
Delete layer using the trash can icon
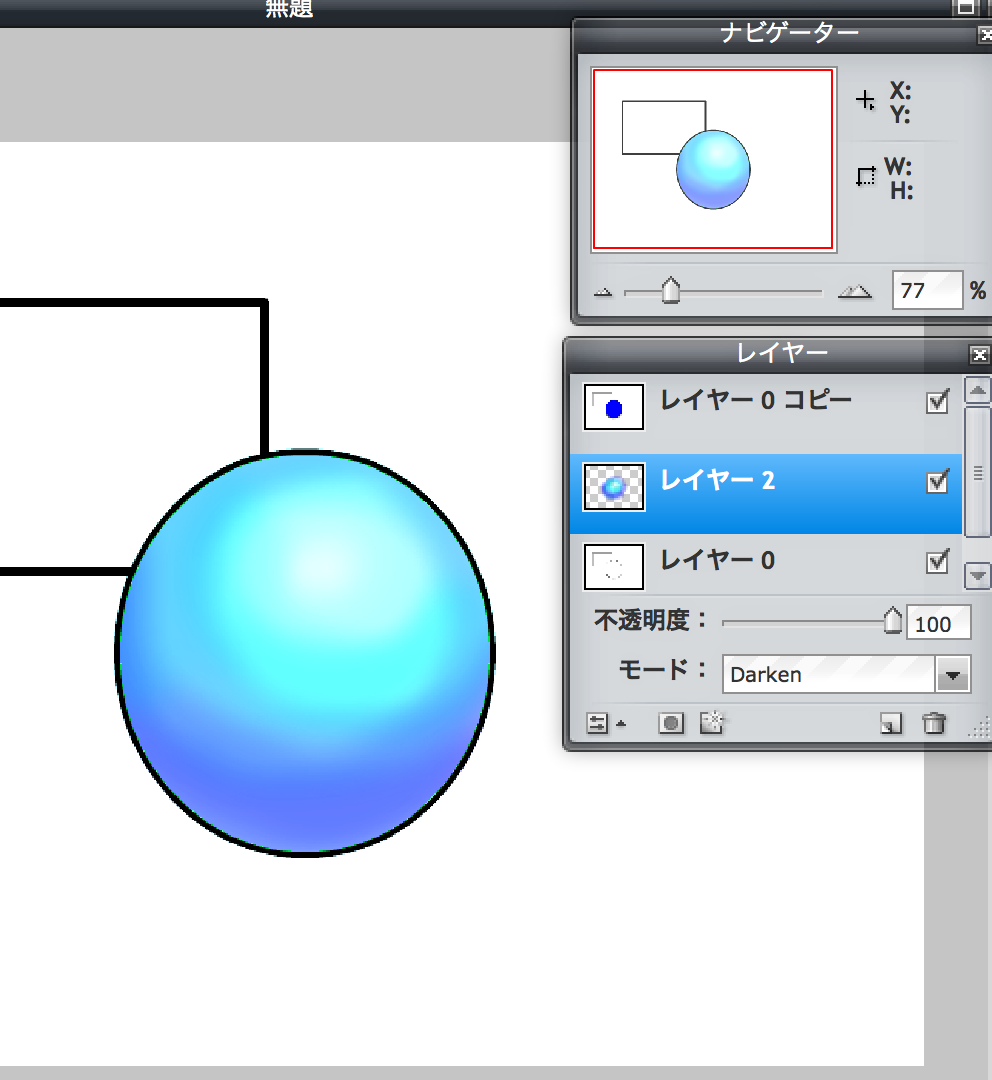934,723
